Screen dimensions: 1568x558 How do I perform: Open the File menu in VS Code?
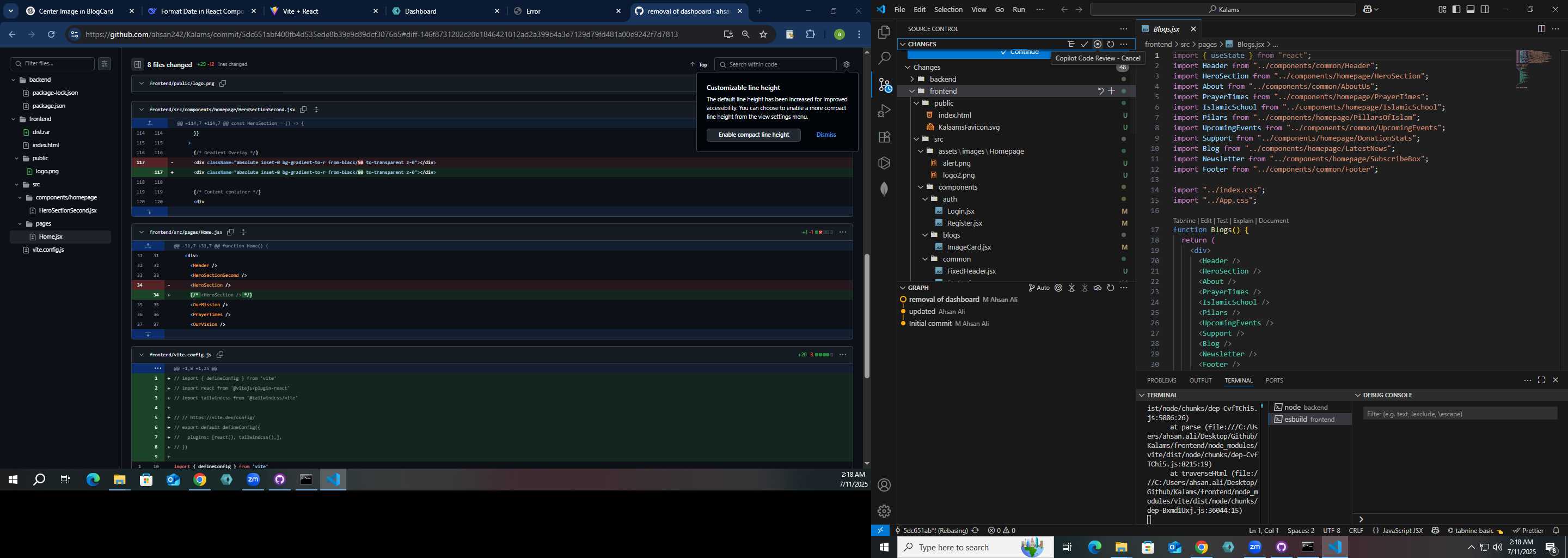coord(899,9)
